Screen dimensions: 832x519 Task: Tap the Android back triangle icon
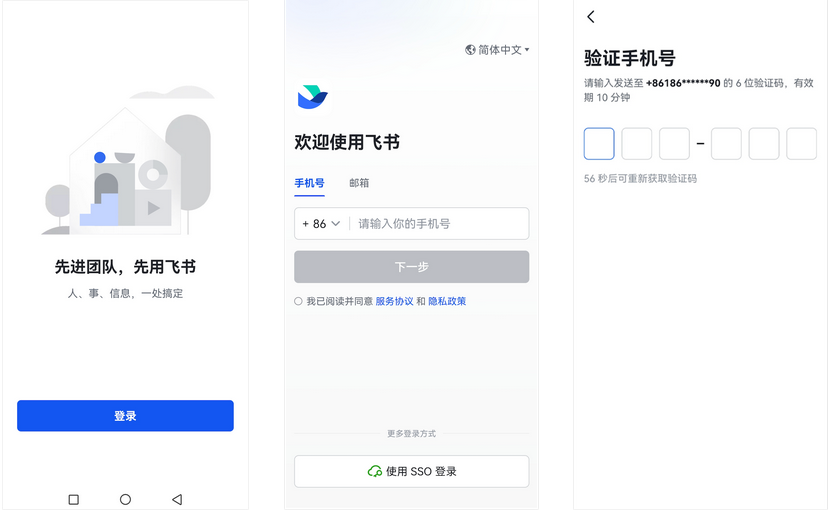point(177,499)
